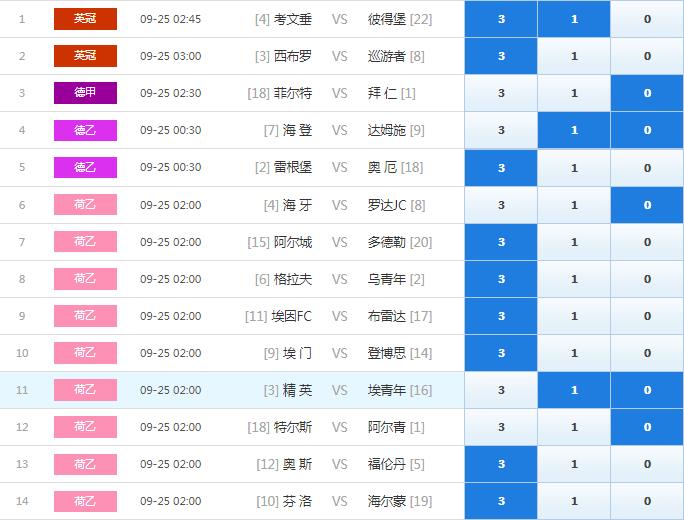684x520 pixels.
Task: Select 0 for 西布罗 vs 巡游者
Action: [647, 56]
